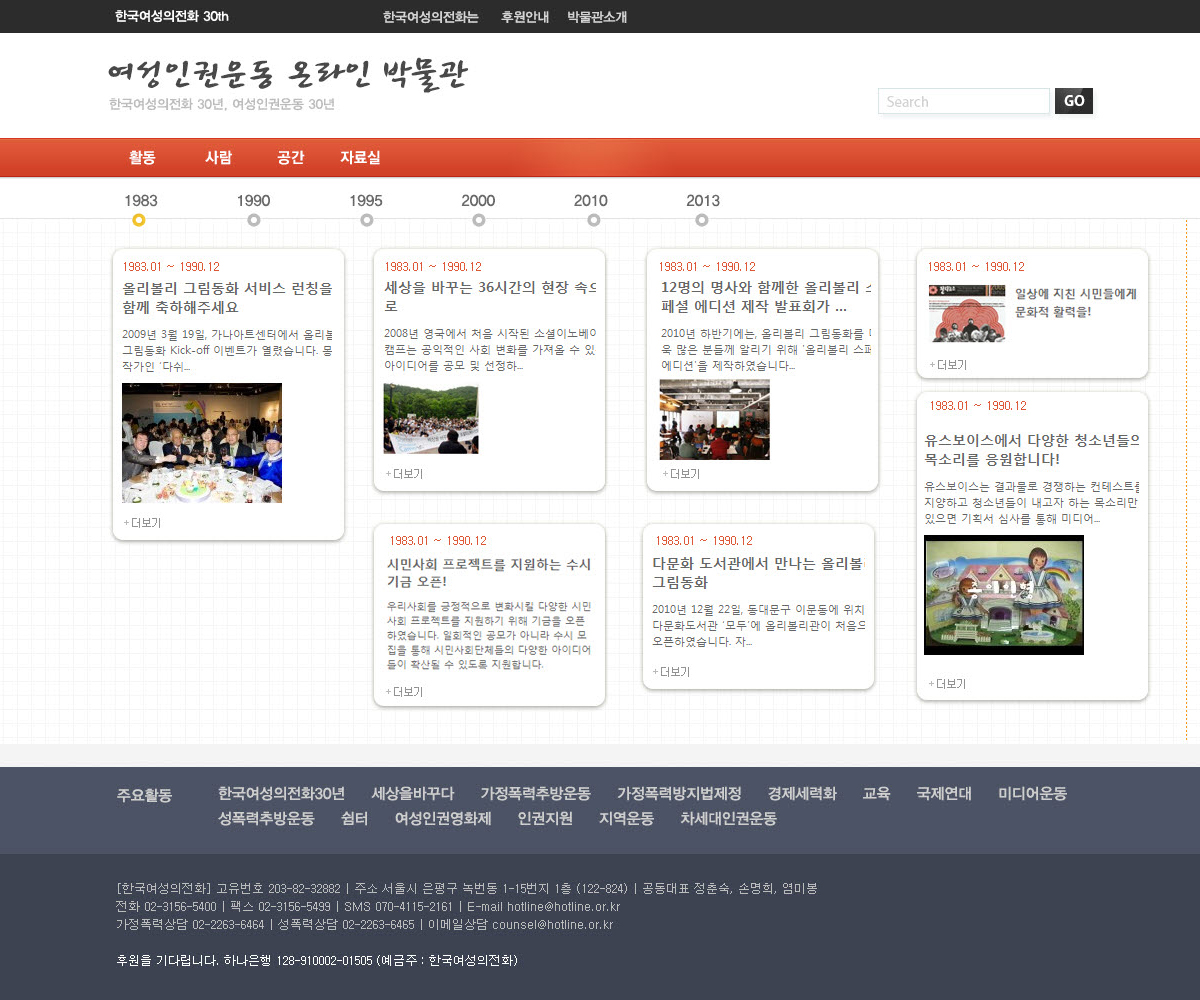Expand 더보기 on 다문화 도서관 card
This screenshot has width=1200, height=1000.
(671, 672)
